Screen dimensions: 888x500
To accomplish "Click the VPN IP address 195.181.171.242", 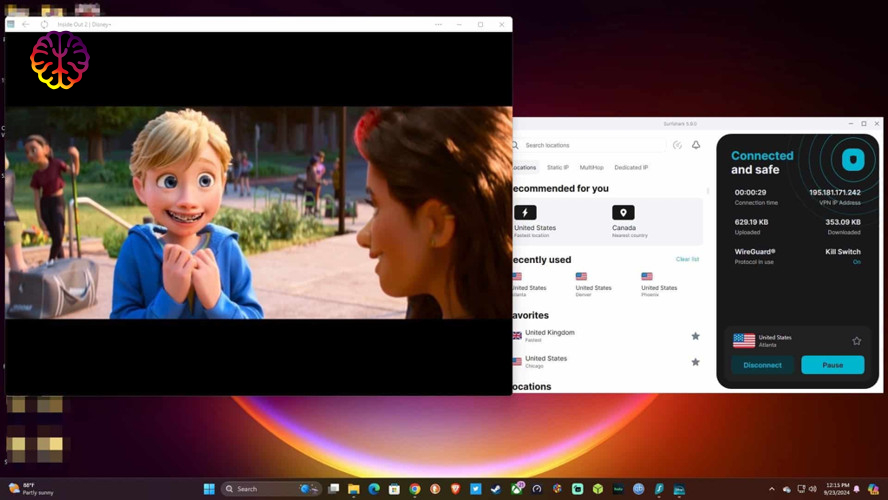I will 834,193.
